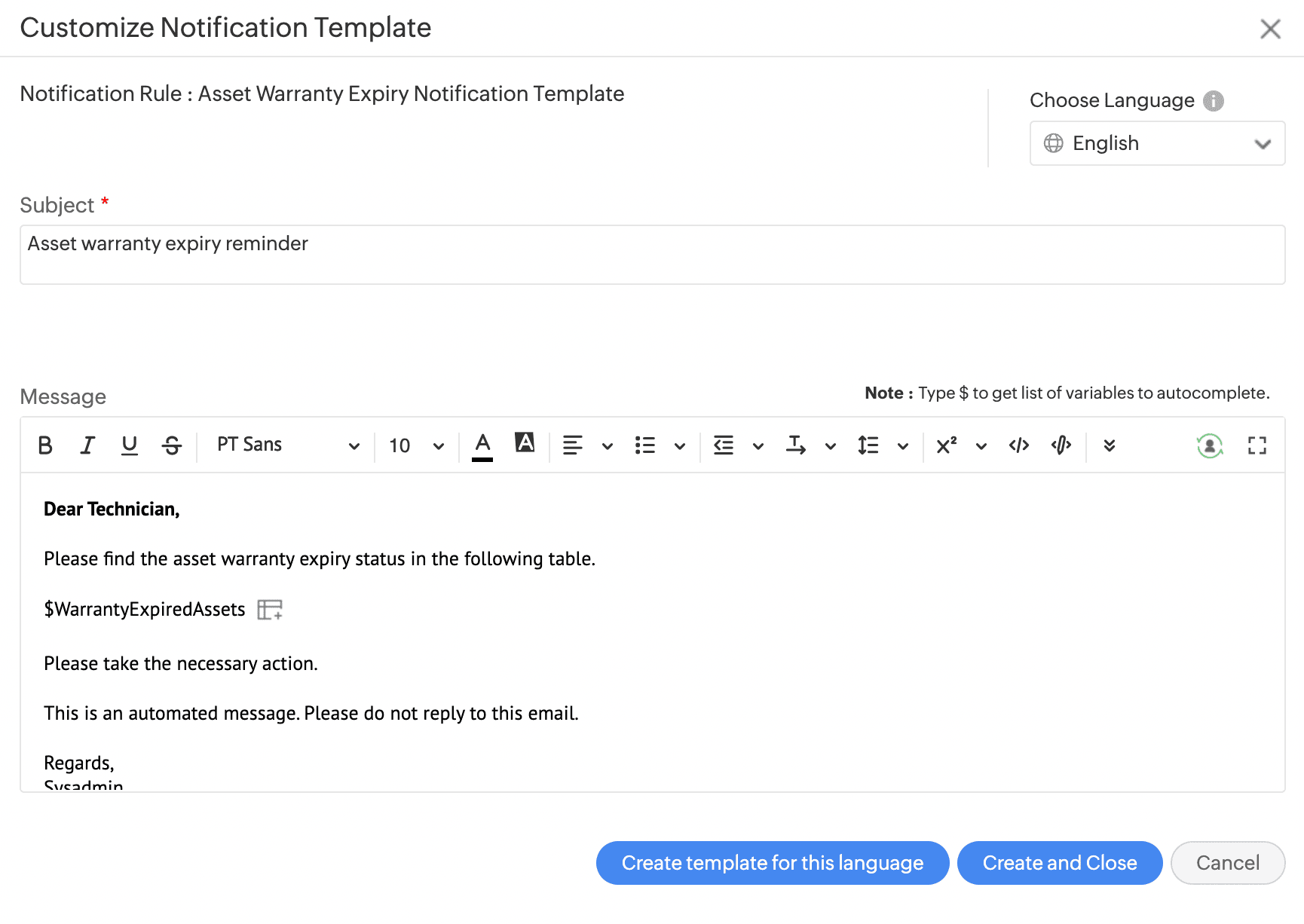Toggle bold formatting in message editor
Image resolution: width=1304 pixels, height=924 pixels.
(x=45, y=445)
